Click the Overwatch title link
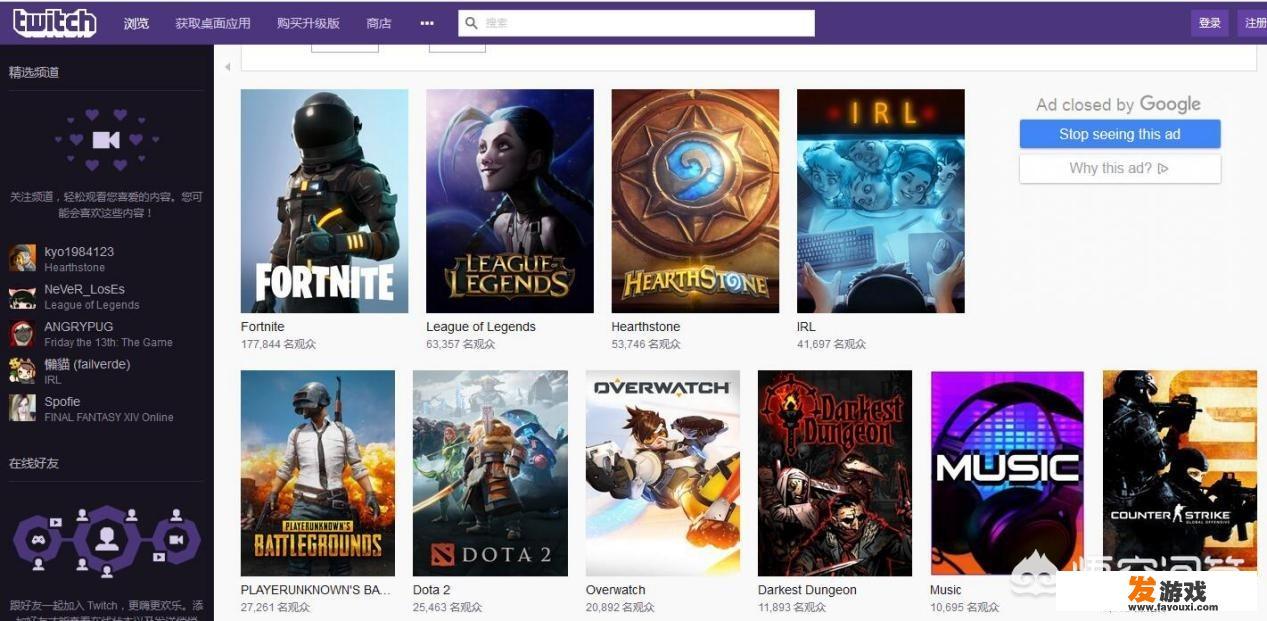Viewport: 1267px width, 621px height. 616,590
